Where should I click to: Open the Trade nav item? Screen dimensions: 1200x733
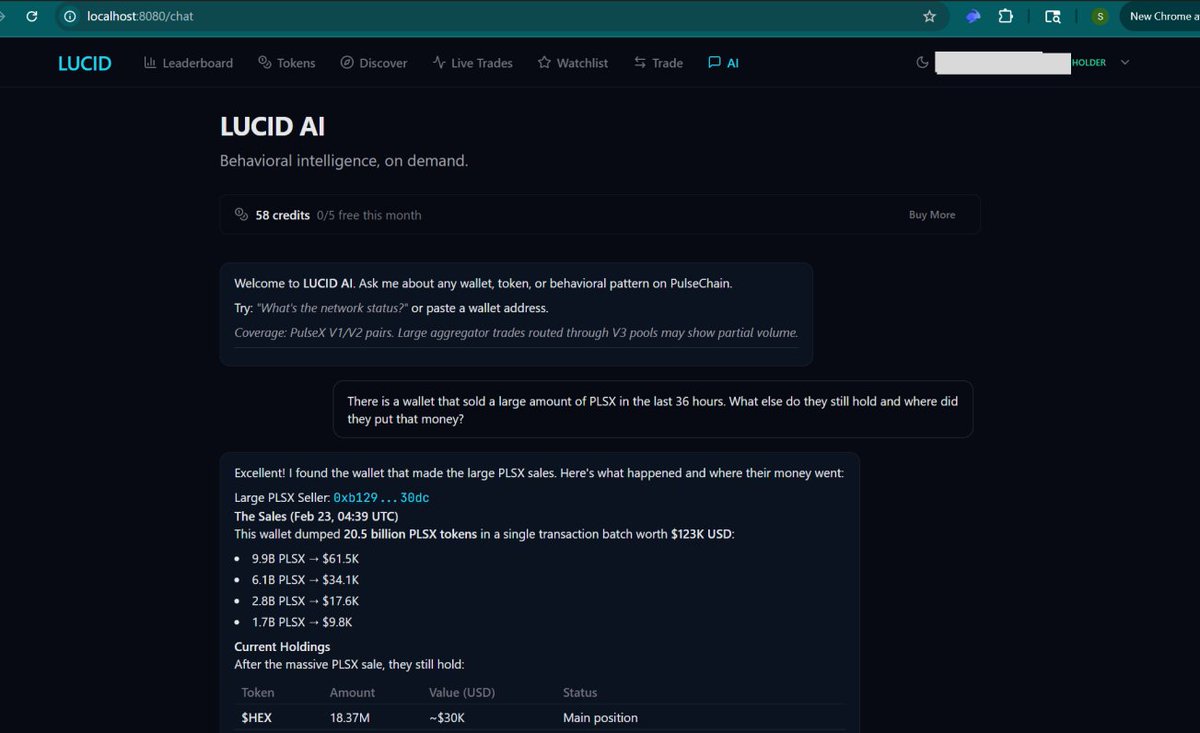click(658, 62)
